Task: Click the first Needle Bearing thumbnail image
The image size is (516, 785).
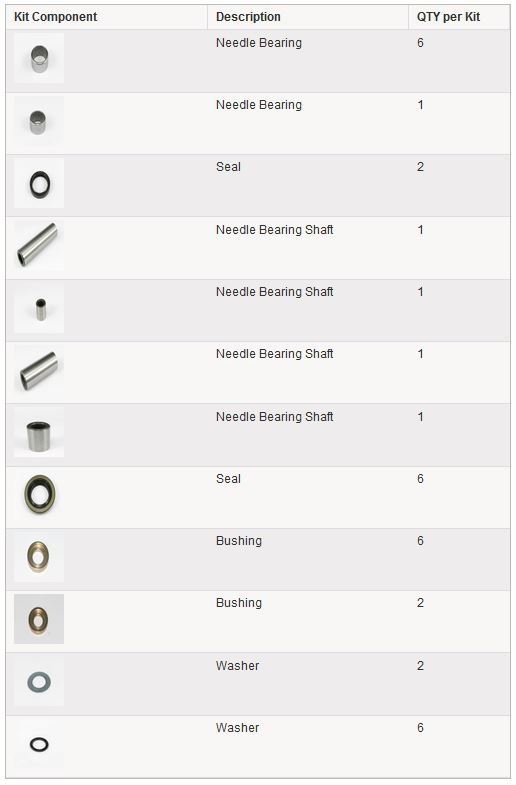Action: click(x=39, y=58)
